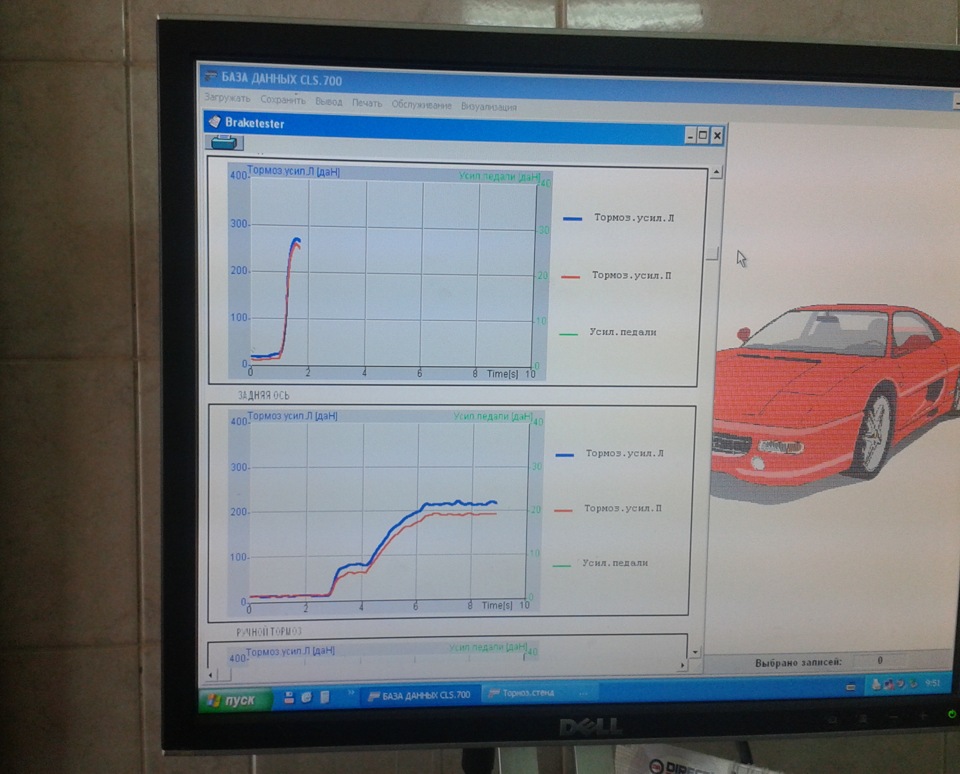The image size is (960, 774).
Task: Click Тормоз.усил.Л text in top legend
Action: pos(634,217)
